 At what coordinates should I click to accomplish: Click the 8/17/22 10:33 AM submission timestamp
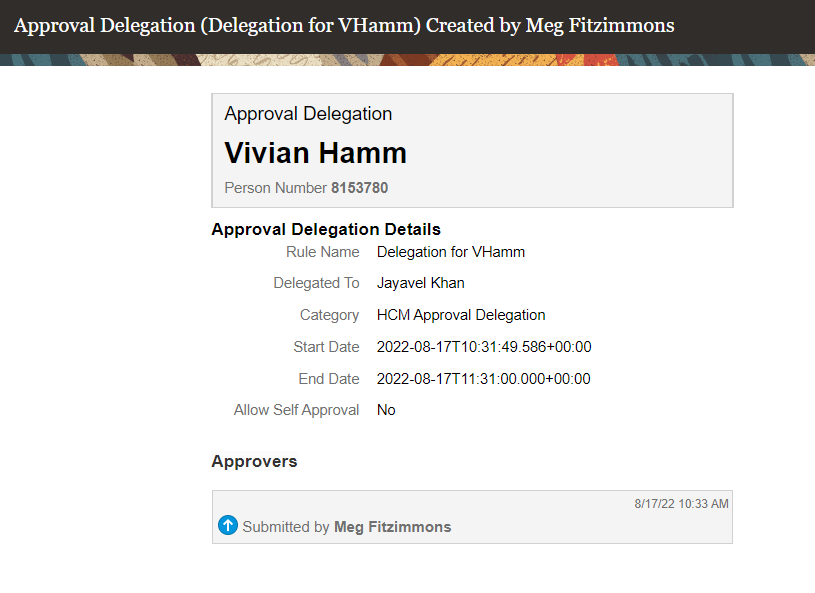(681, 504)
